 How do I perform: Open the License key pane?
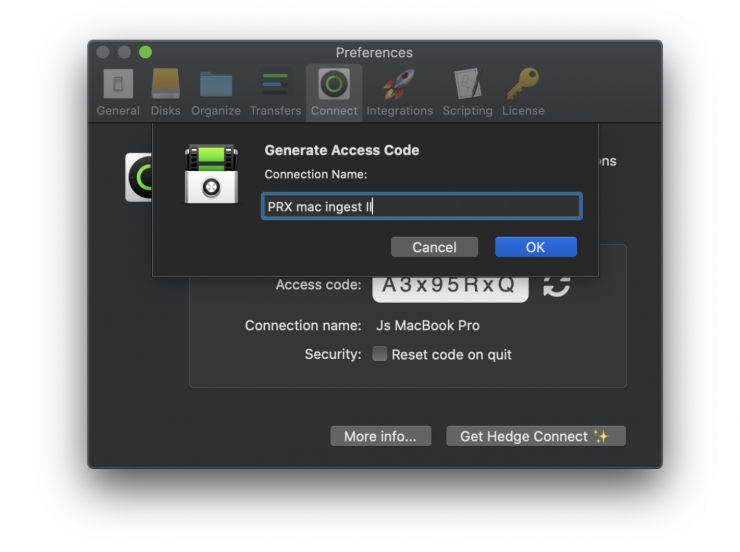coord(524,92)
